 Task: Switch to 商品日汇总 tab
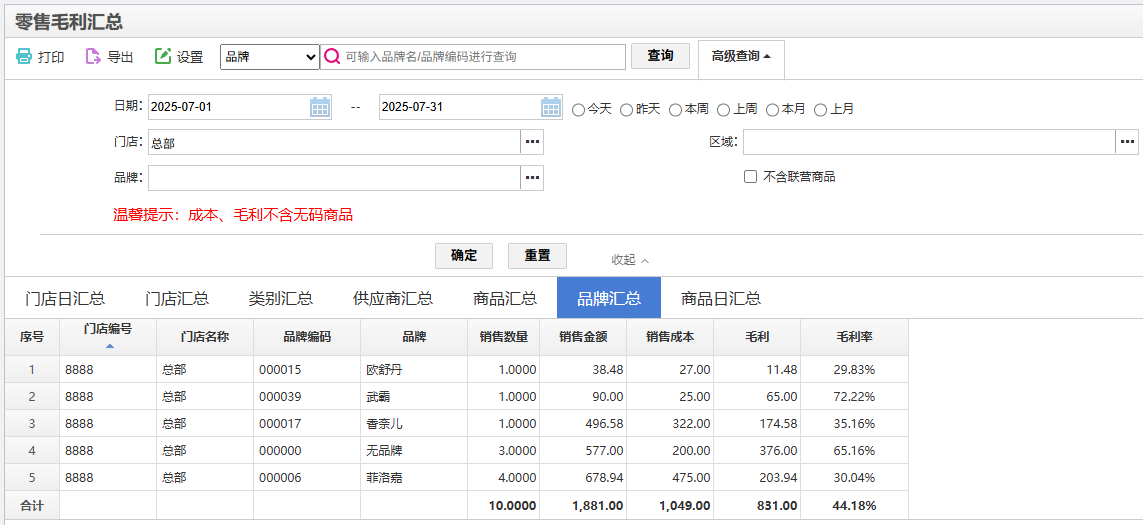721,298
